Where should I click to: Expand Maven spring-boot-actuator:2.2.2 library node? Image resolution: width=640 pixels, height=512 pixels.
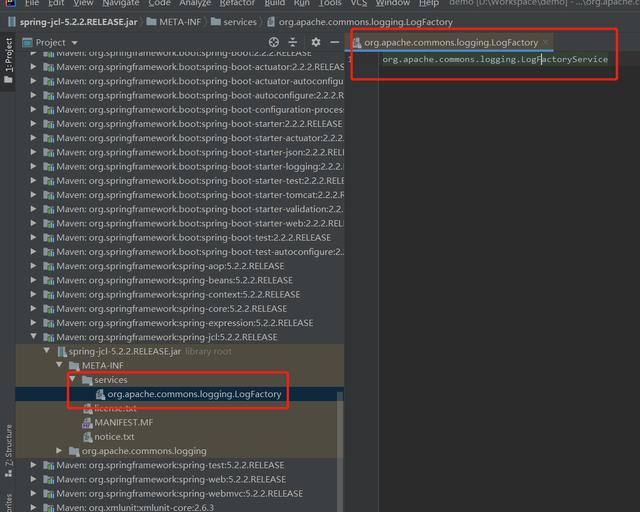click(x=33, y=67)
